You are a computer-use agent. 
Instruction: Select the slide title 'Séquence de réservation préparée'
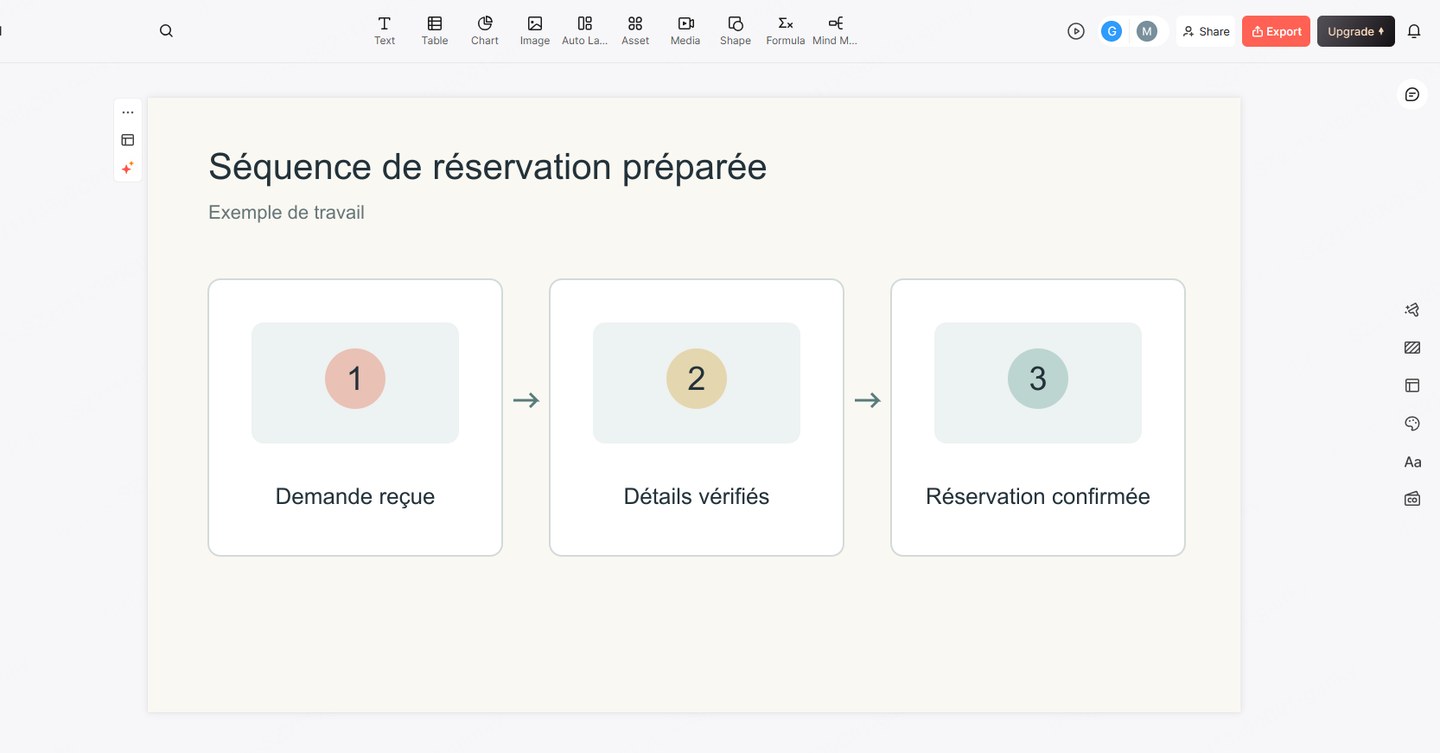[487, 167]
